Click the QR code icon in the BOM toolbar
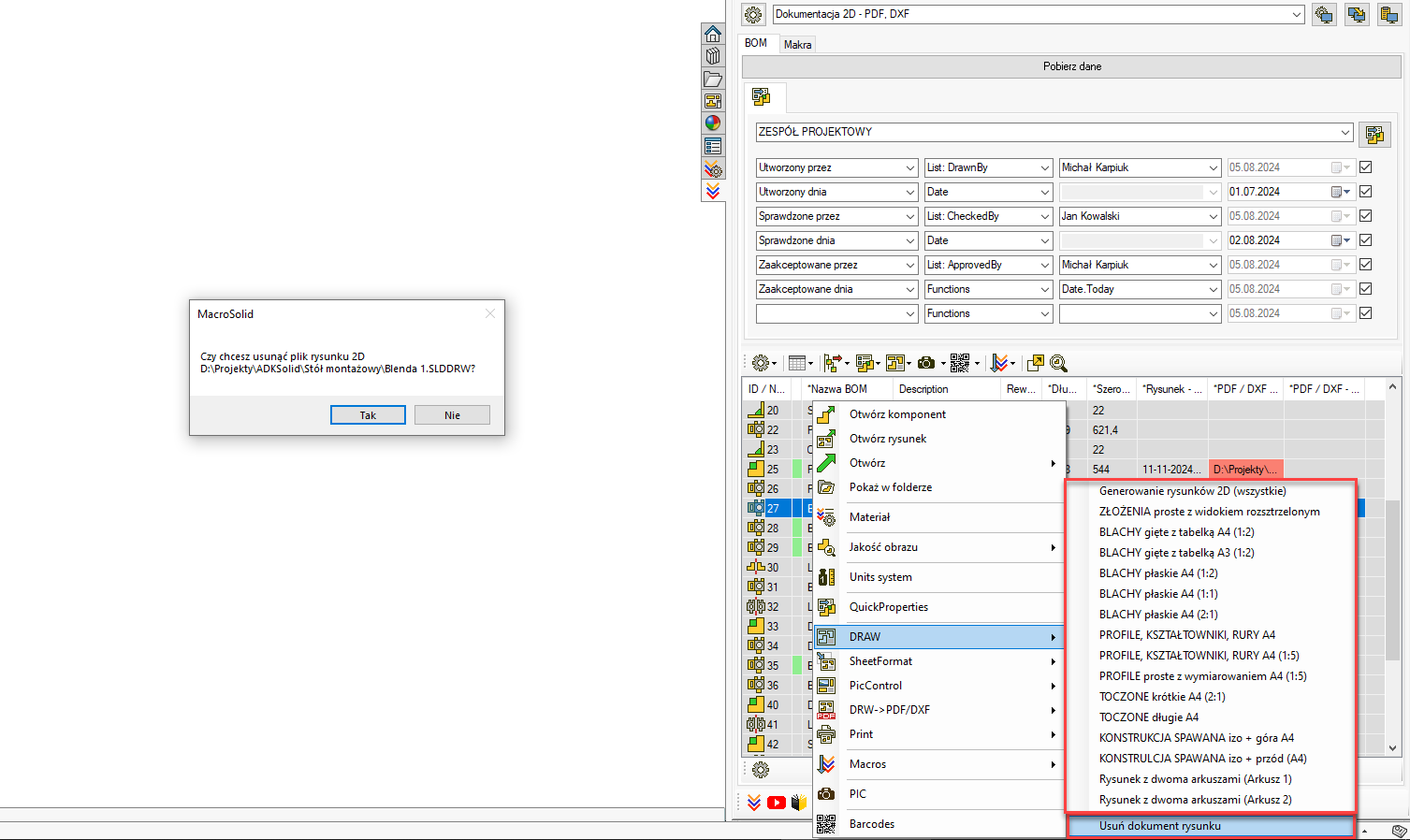The width and height of the screenshot is (1410, 840). pyautogui.click(x=960, y=363)
